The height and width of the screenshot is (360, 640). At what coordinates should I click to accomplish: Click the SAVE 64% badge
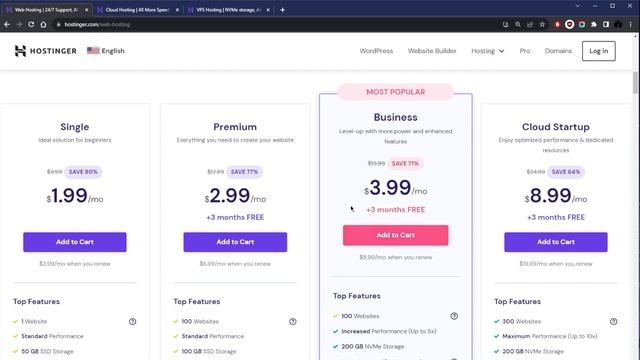(566, 172)
